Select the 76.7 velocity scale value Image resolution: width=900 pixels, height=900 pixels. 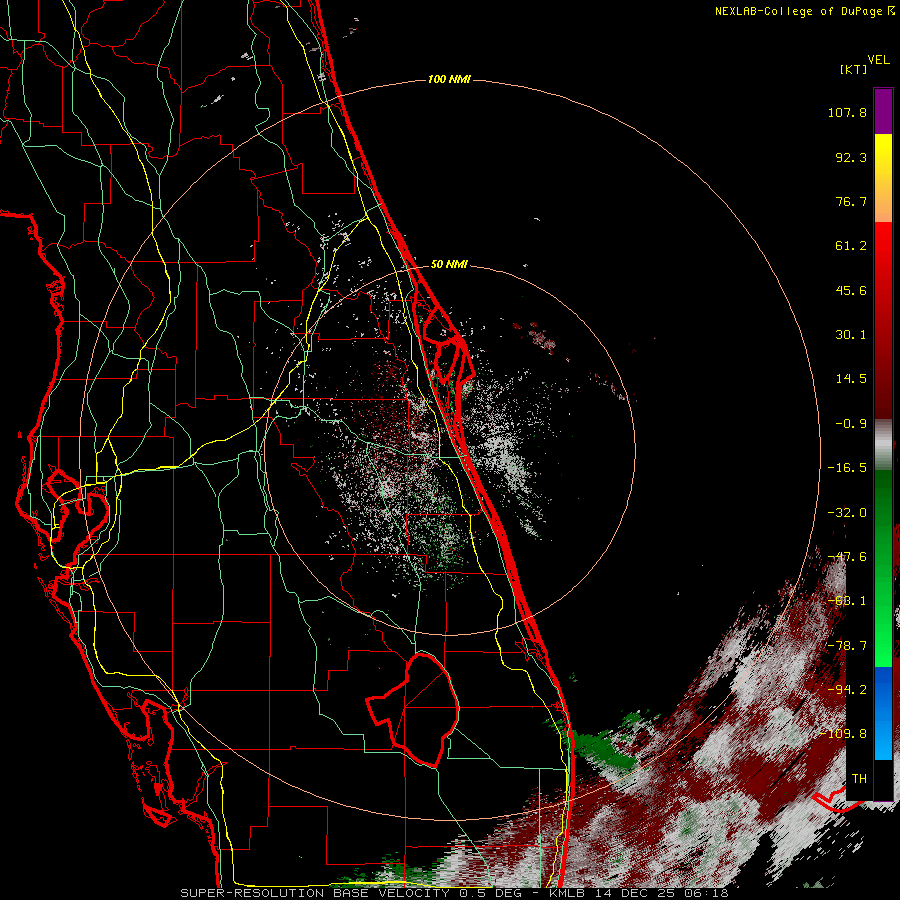coord(851,201)
